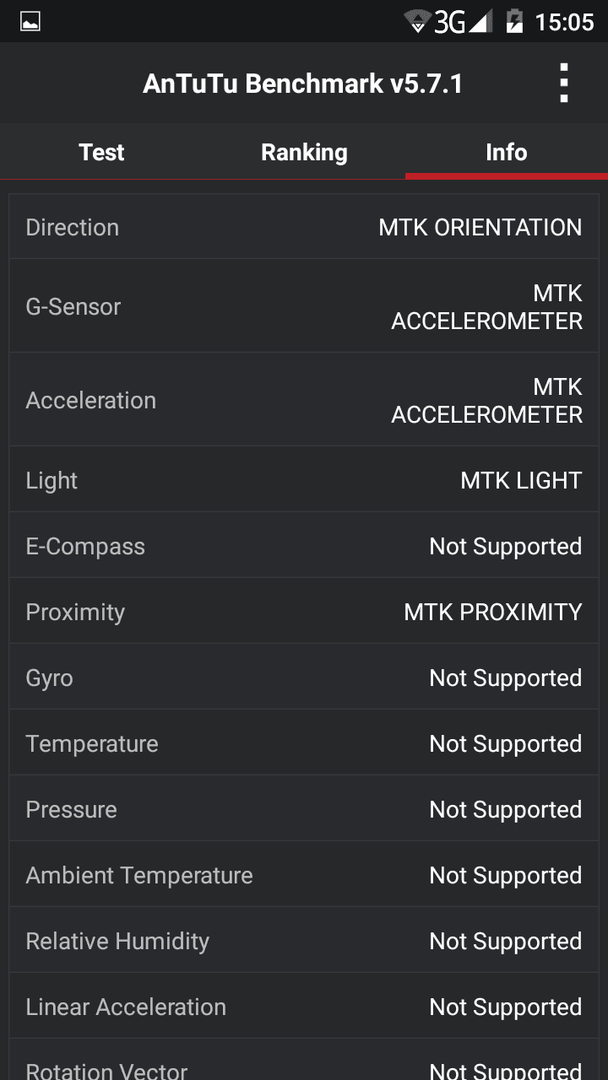Screen dimensions: 608x1080
Task: Select the E-Compass Not Supported row
Action: point(304,546)
